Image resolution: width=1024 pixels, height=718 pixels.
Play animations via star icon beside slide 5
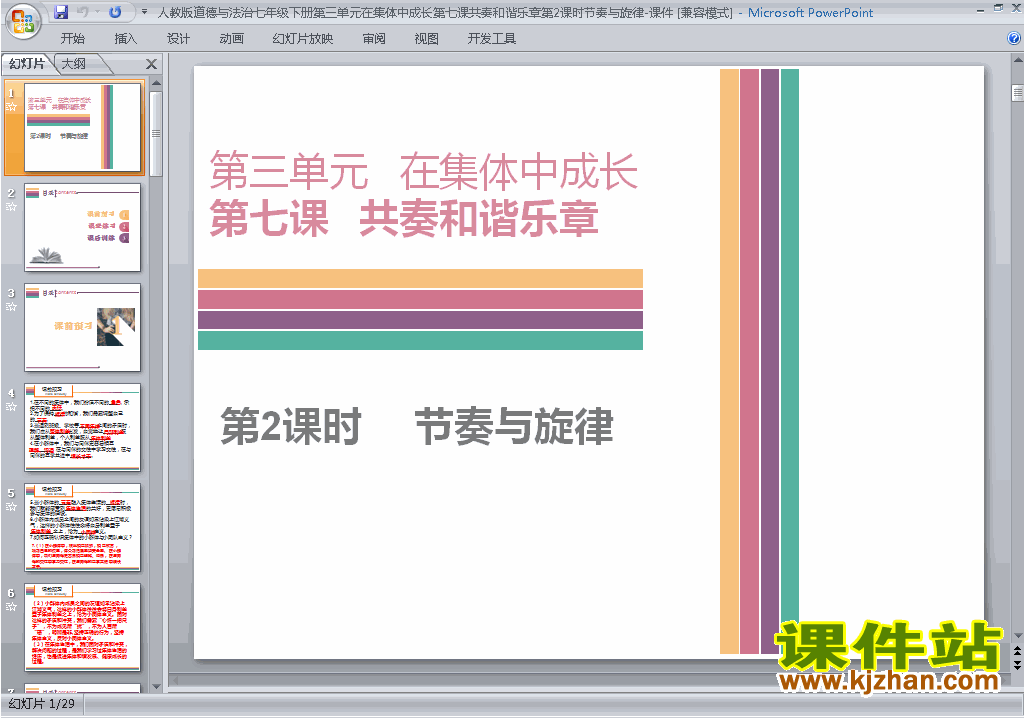[x=11, y=506]
